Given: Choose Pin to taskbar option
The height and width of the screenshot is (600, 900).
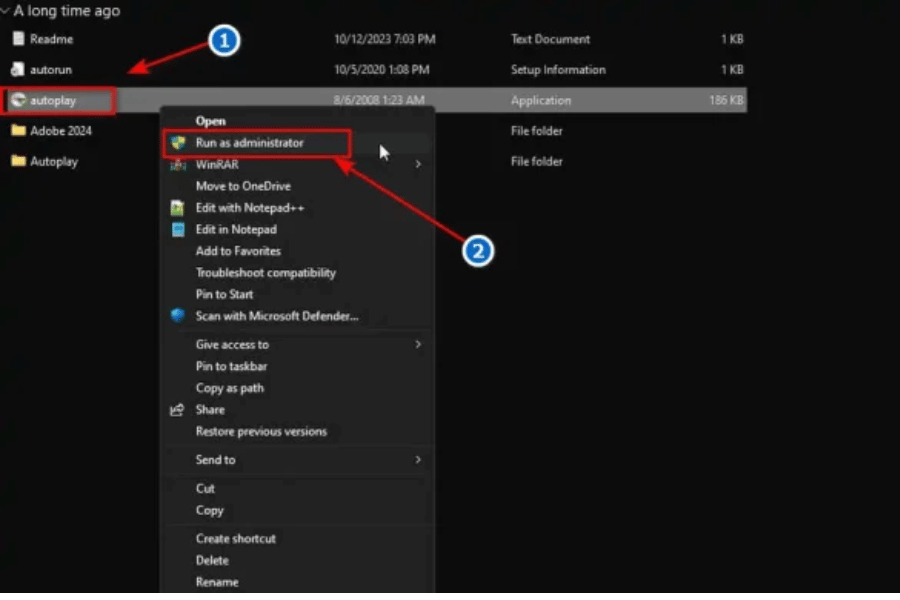Looking at the screenshot, I should [229, 366].
